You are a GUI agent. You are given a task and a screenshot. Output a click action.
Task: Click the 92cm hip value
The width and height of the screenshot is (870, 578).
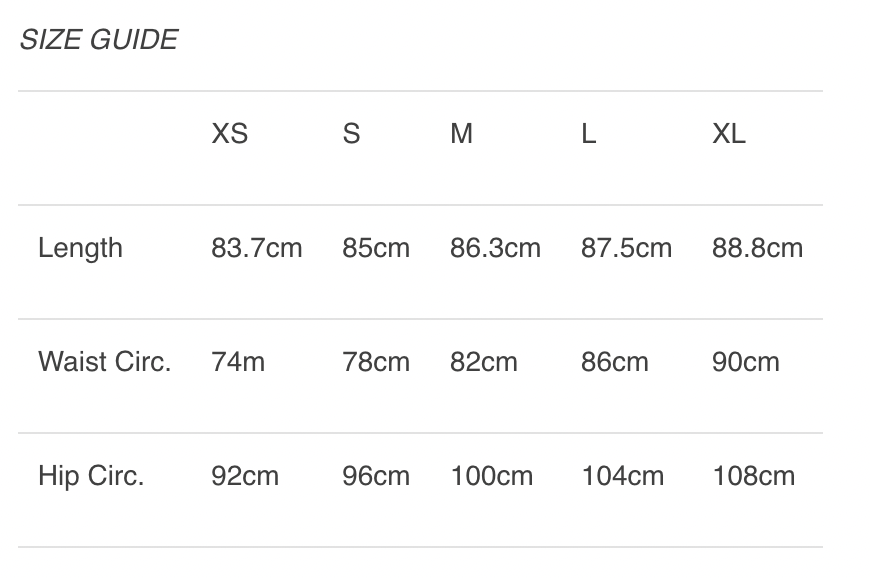click(245, 476)
